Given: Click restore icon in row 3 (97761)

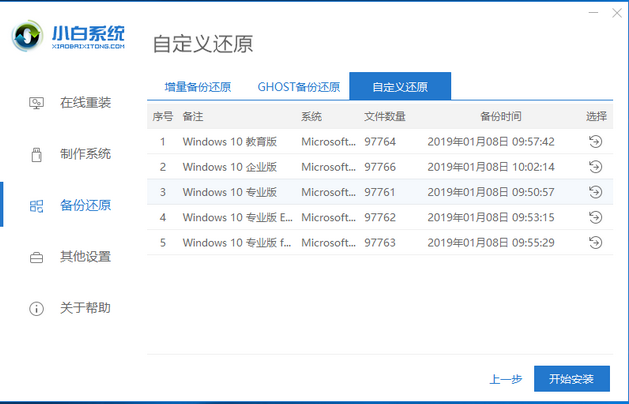Looking at the screenshot, I should click(595, 192).
